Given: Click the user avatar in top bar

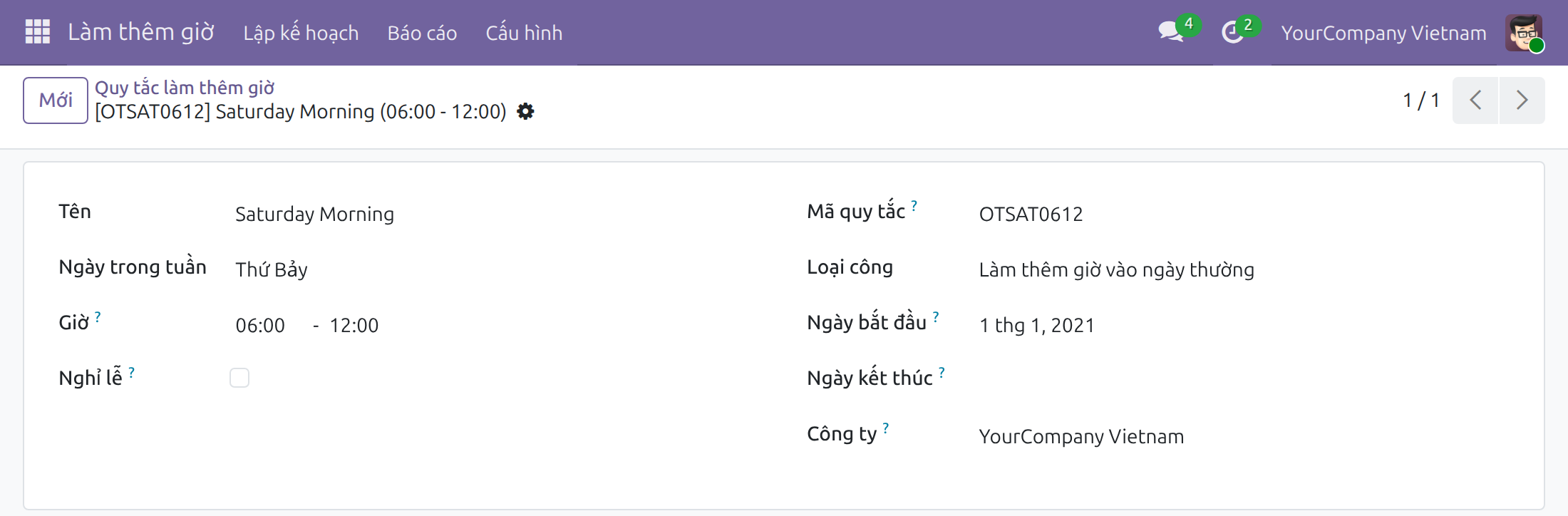Looking at the screenshot, I should pyautogui.click(x=1524, y=33).
